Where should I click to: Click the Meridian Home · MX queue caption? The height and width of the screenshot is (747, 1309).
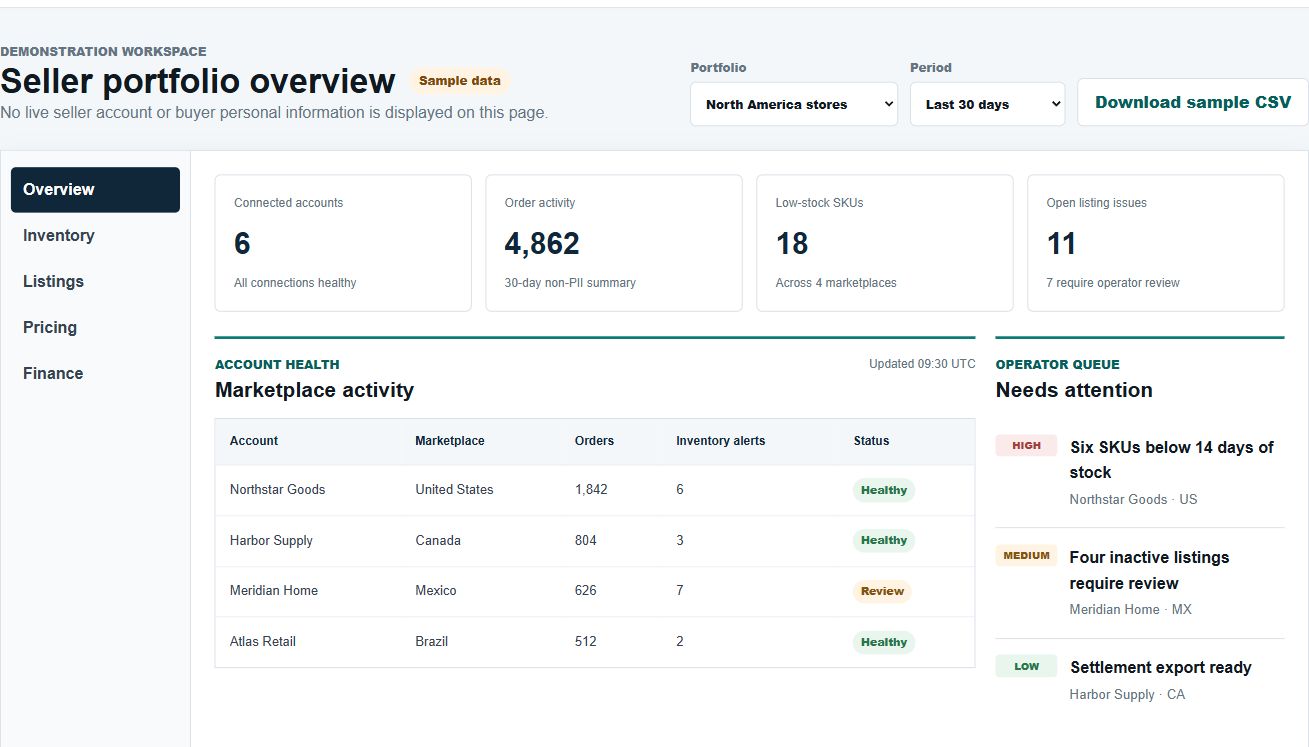1130,609
